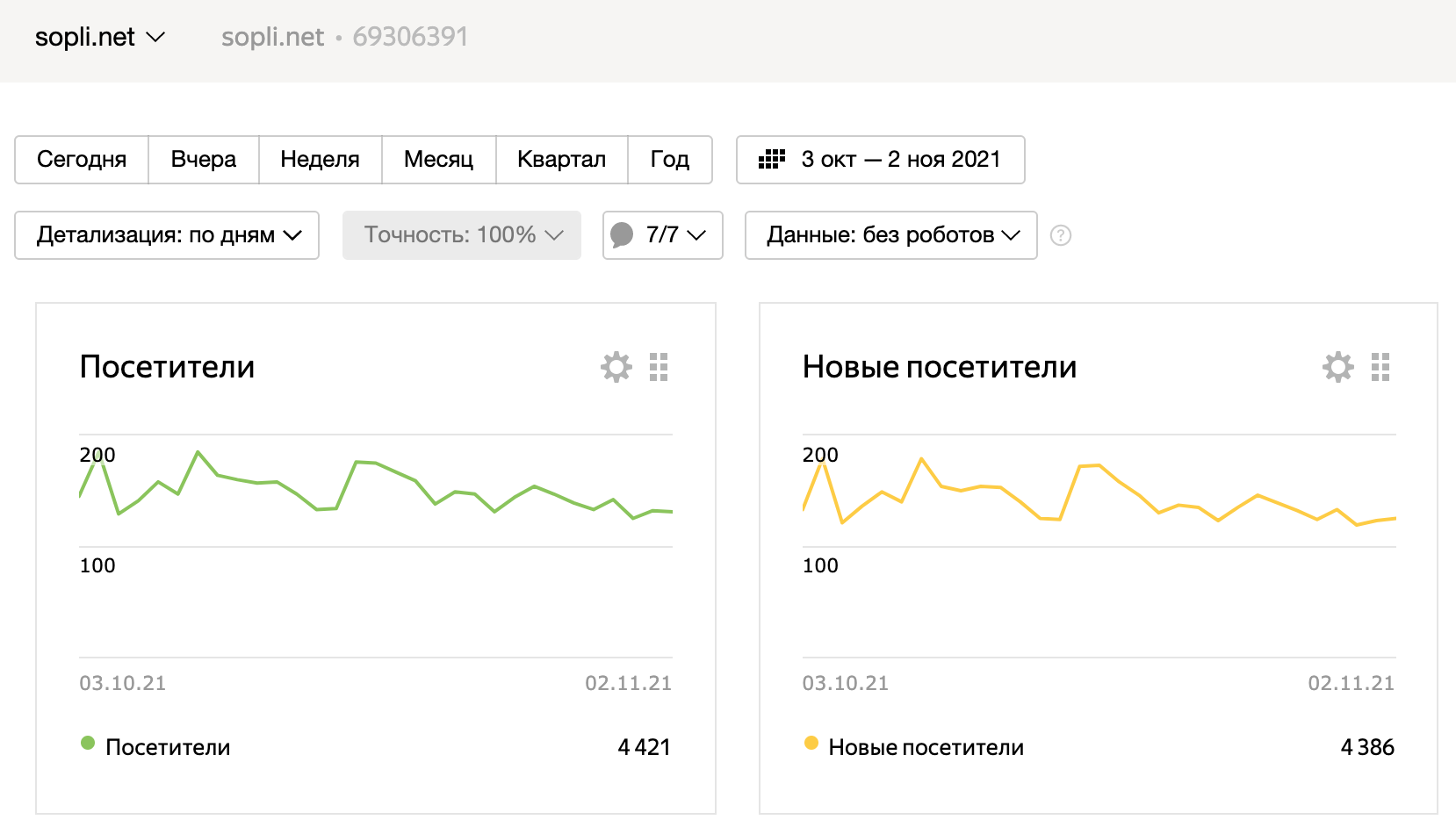Expand Точность: 100% dropdown

(462, 235)
